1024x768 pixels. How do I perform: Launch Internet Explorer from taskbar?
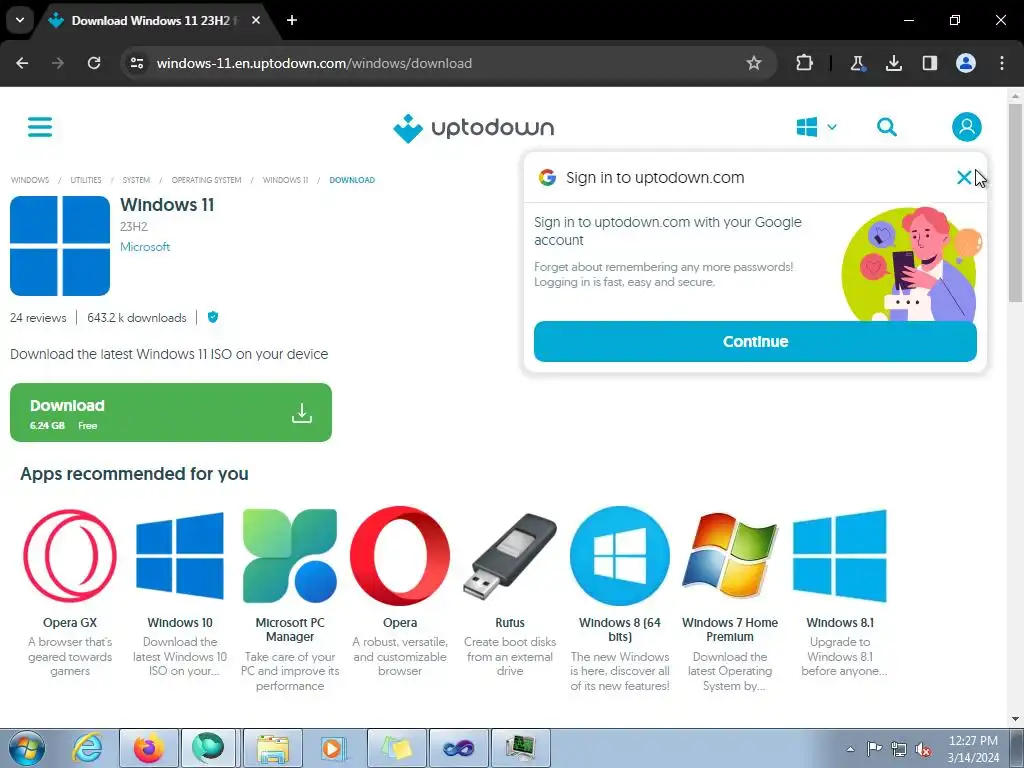88,748
